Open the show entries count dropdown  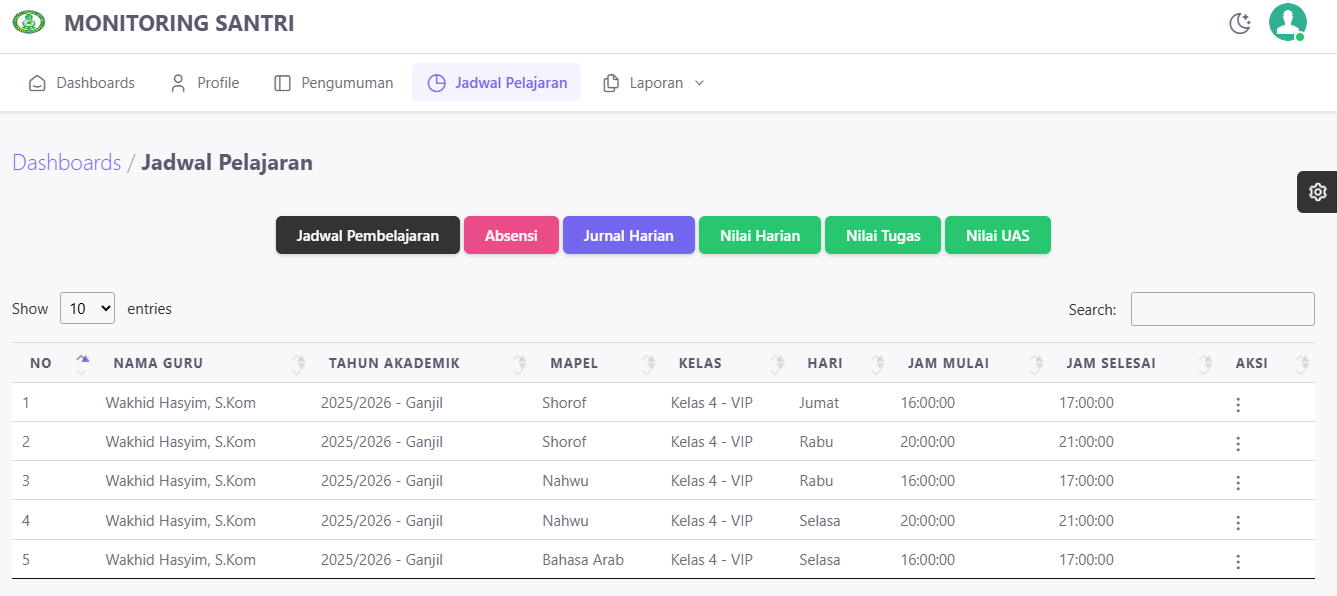[88, 309]
